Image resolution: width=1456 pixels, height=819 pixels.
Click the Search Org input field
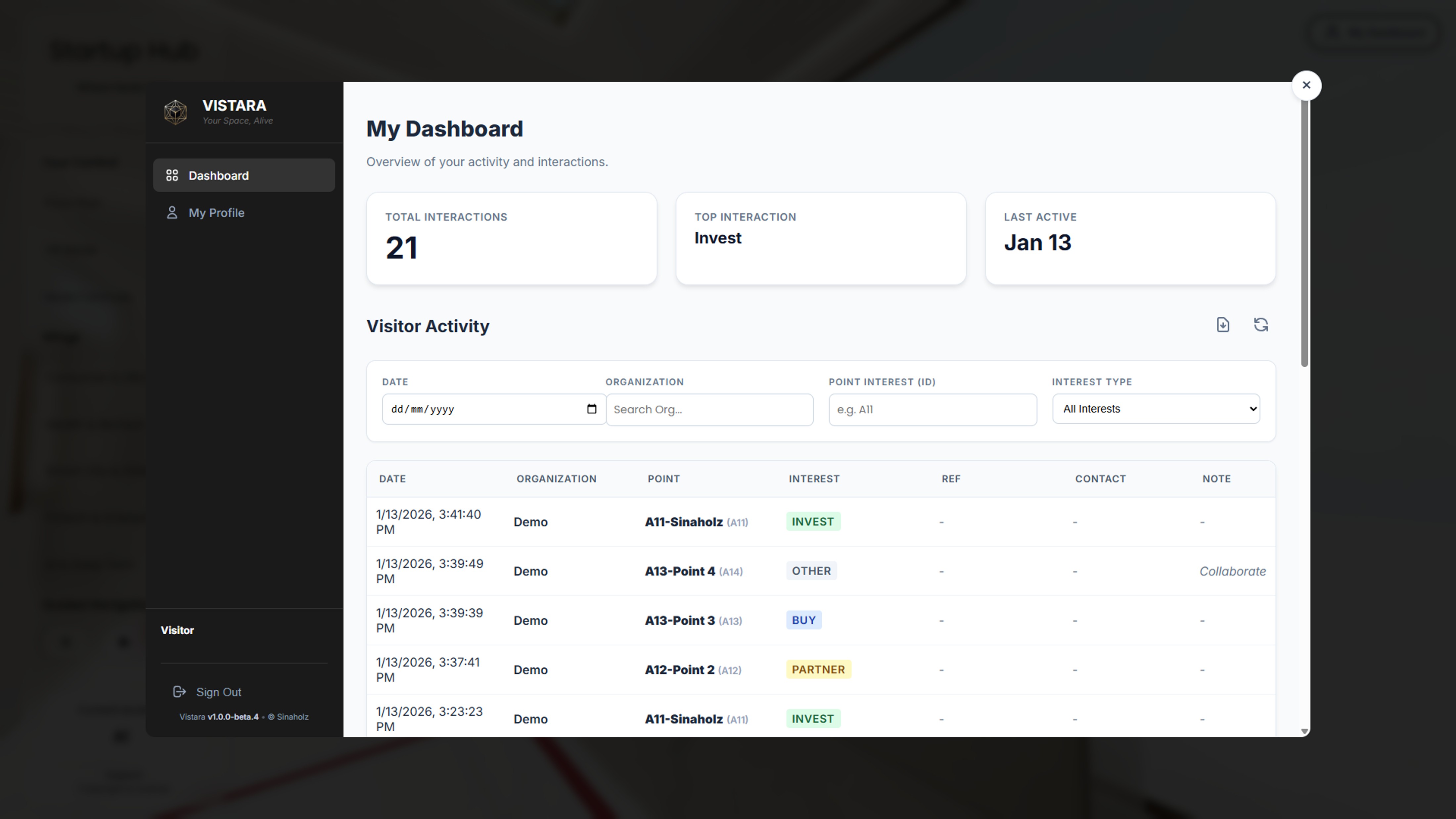coord(709,409)
